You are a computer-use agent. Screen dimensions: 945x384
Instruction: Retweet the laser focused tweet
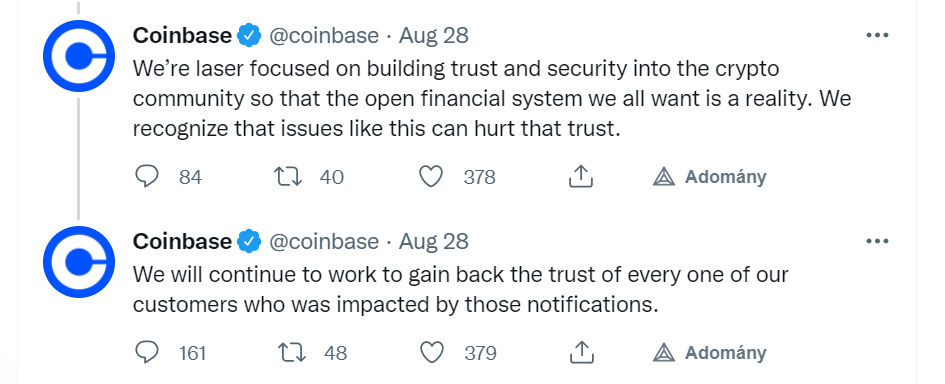tap(288, 177)
